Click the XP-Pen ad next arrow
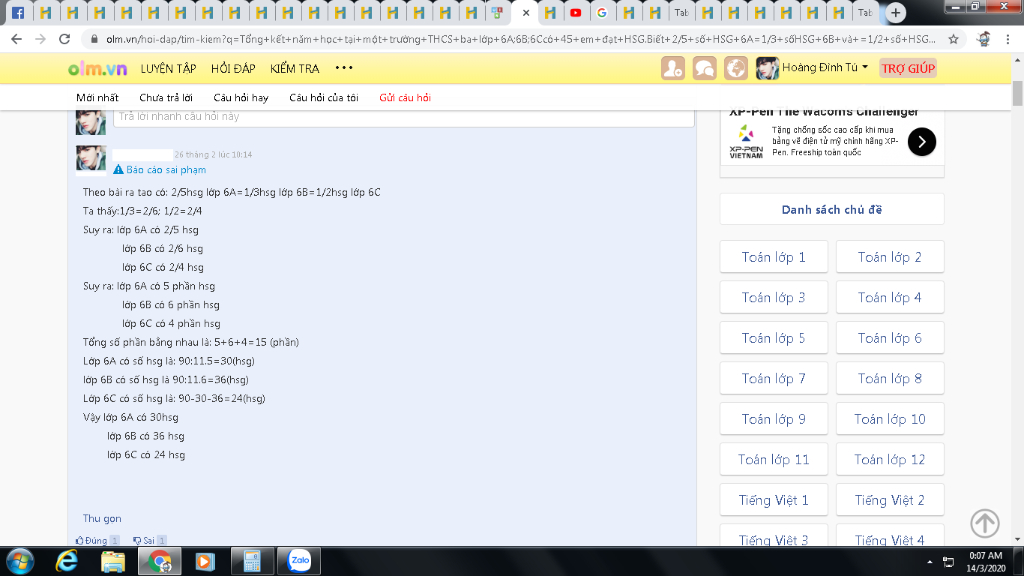Screen dimensions: 1024x576 pyautogui.click(x=921, y=142)
